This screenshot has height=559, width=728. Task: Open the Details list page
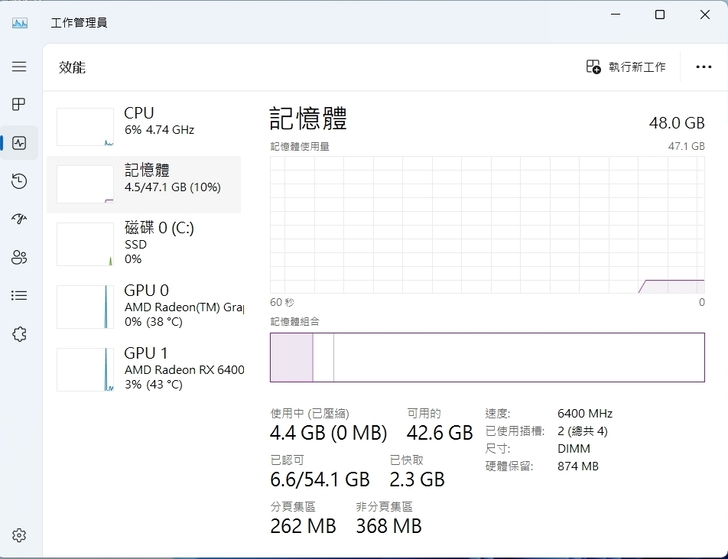pos(19,295)
